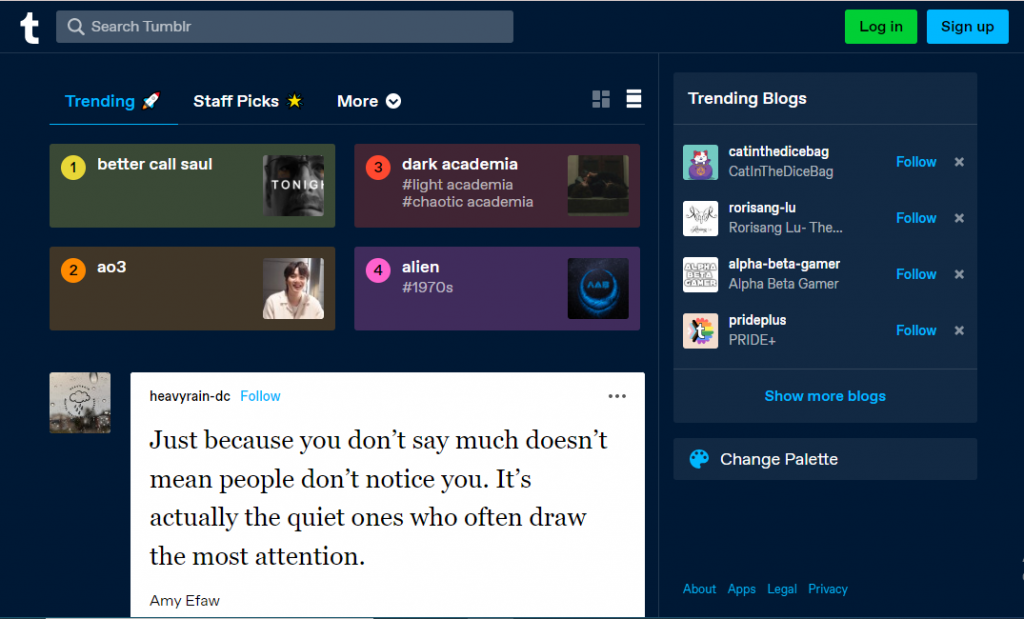The height and width of the screenshot is (619, 1024).
Task: Dismiss prideplus blog suggestion
Action: [x=959, y=330]
